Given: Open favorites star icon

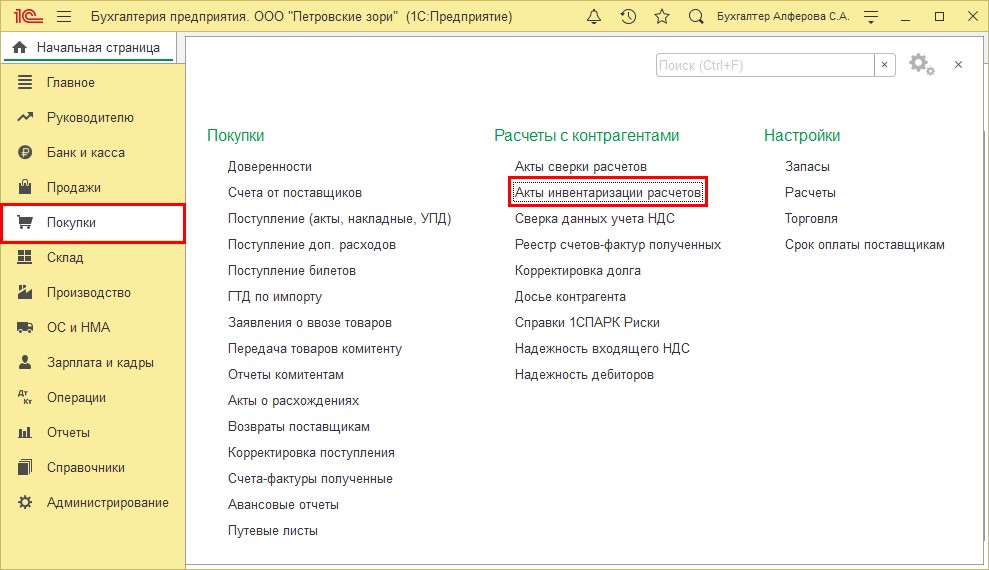Looking at the screenshot, I should (662, 16).
